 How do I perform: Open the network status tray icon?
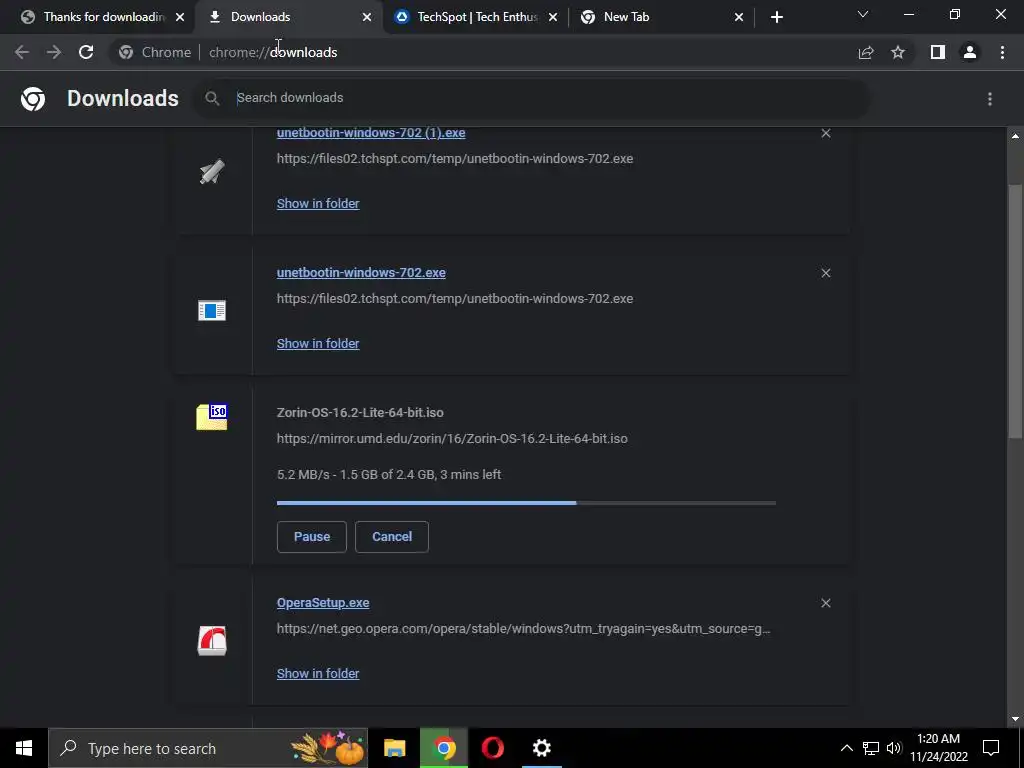point(871,748)
